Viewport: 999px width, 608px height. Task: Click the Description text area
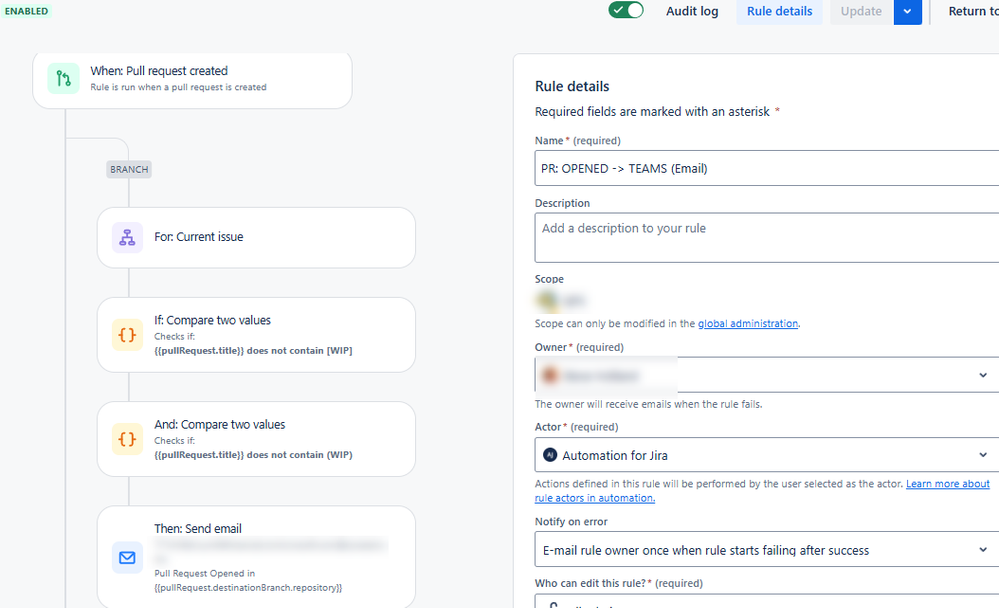(766, 238)
